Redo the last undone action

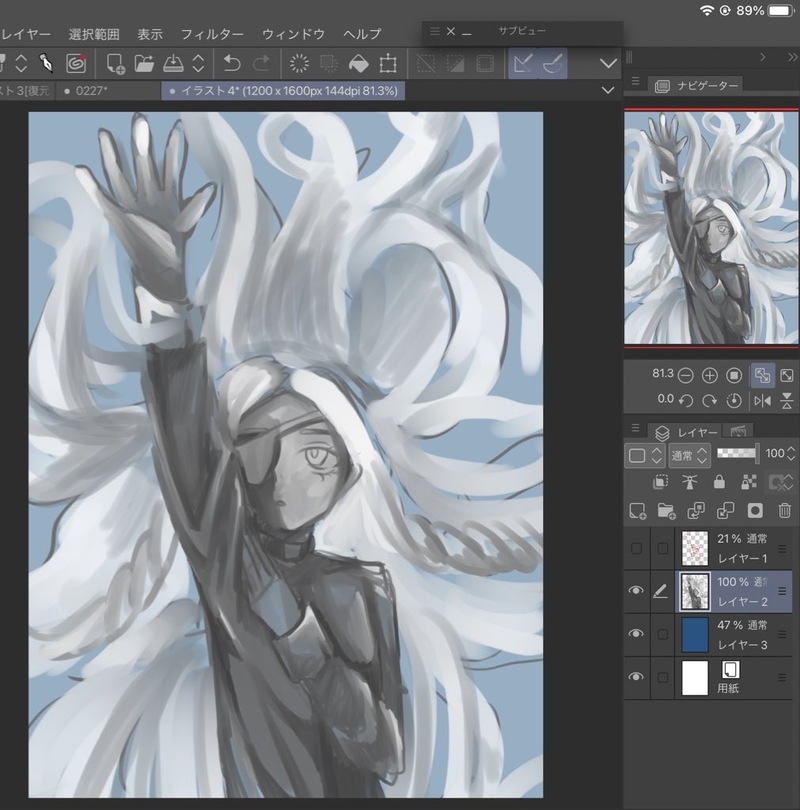pos(261,64)
